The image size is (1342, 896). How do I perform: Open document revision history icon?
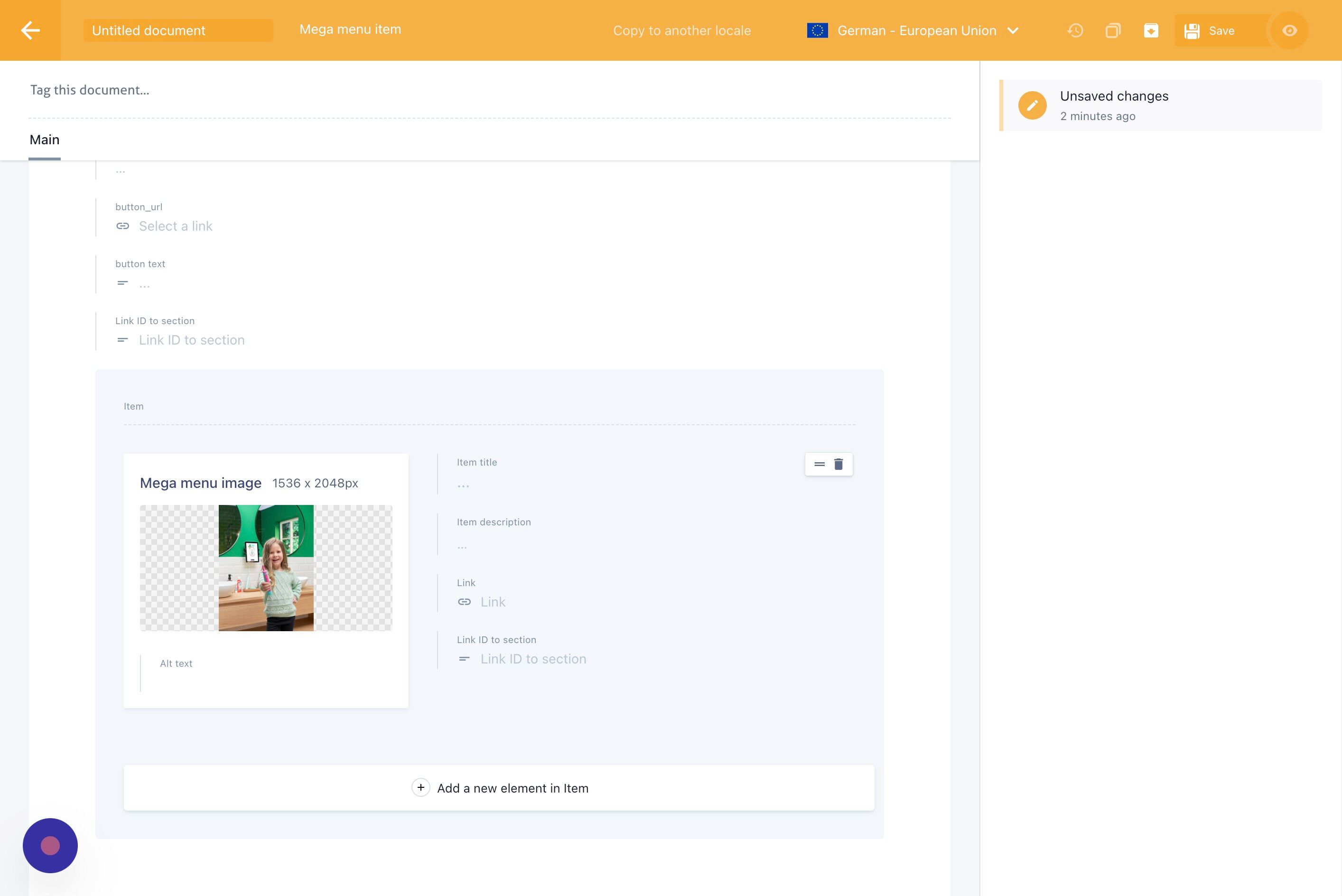click(x=1075, y=30)
